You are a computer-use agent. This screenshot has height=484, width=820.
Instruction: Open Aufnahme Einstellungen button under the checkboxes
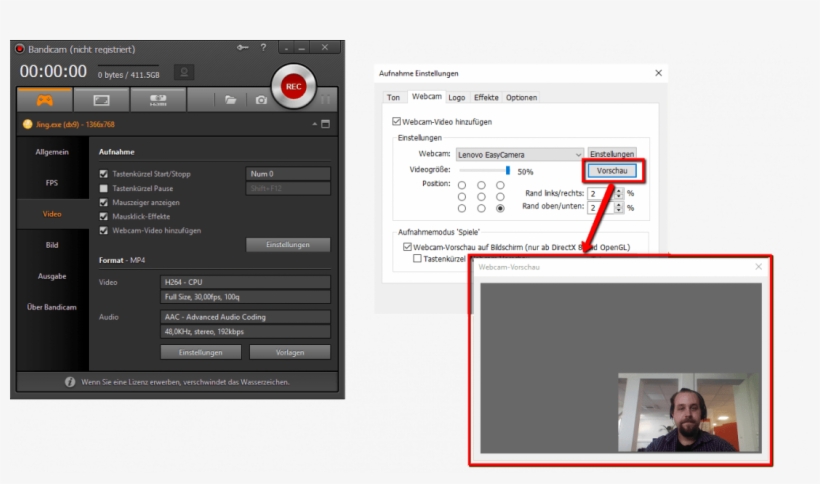tap(288, 245)
